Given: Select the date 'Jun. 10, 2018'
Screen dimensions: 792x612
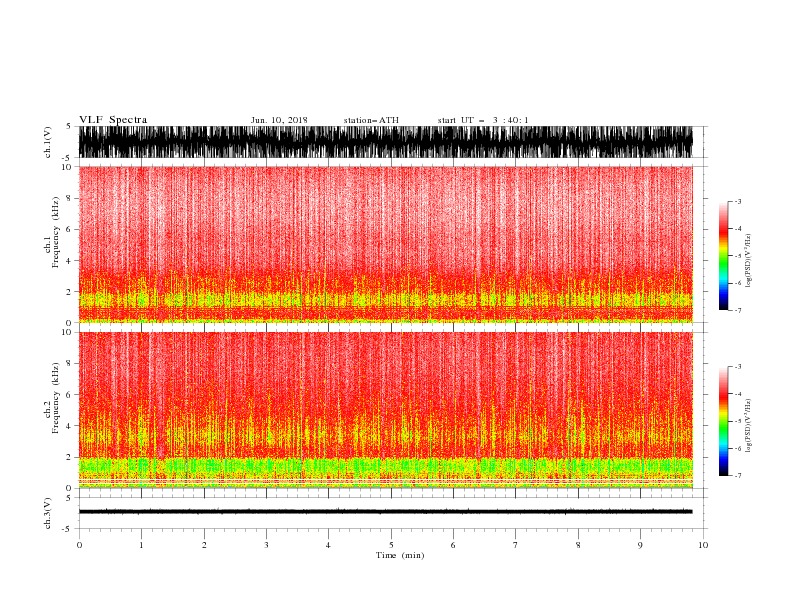Looking at the screenshot, I should coord(279,120).
